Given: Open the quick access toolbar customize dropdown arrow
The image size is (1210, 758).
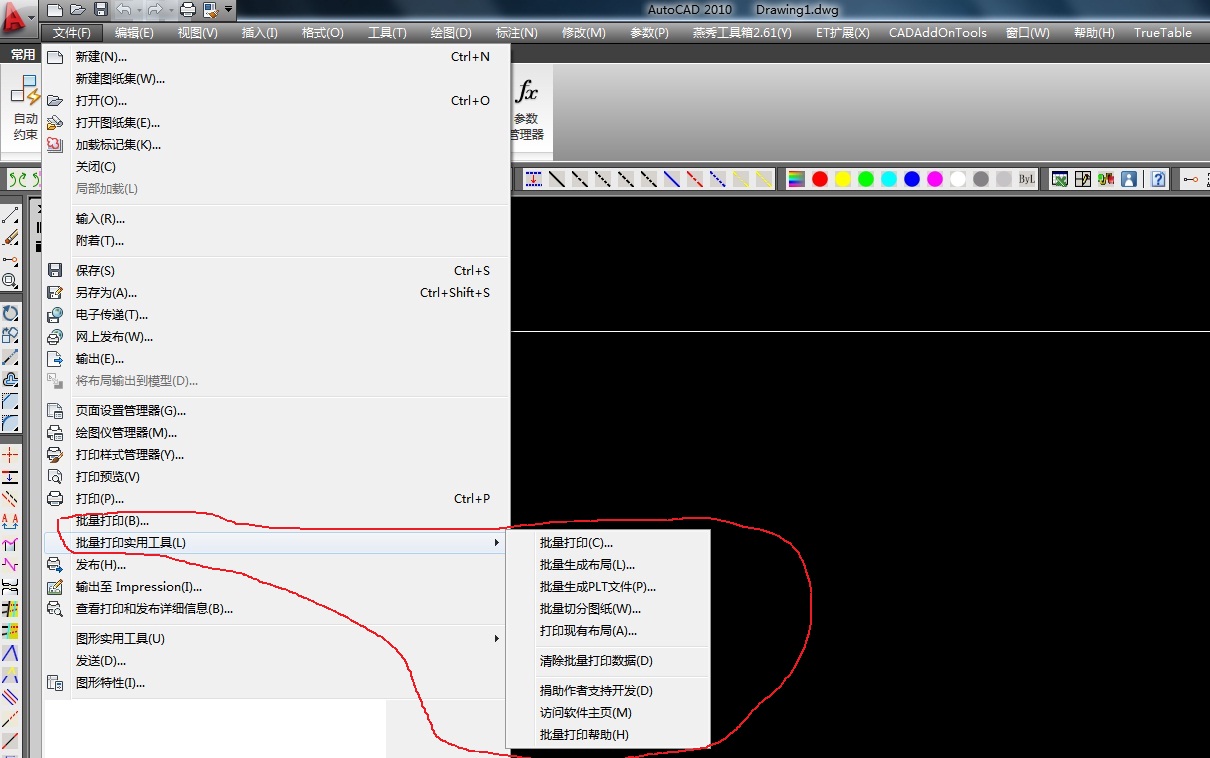Looking at the screenshot, I should click(229, 10).
